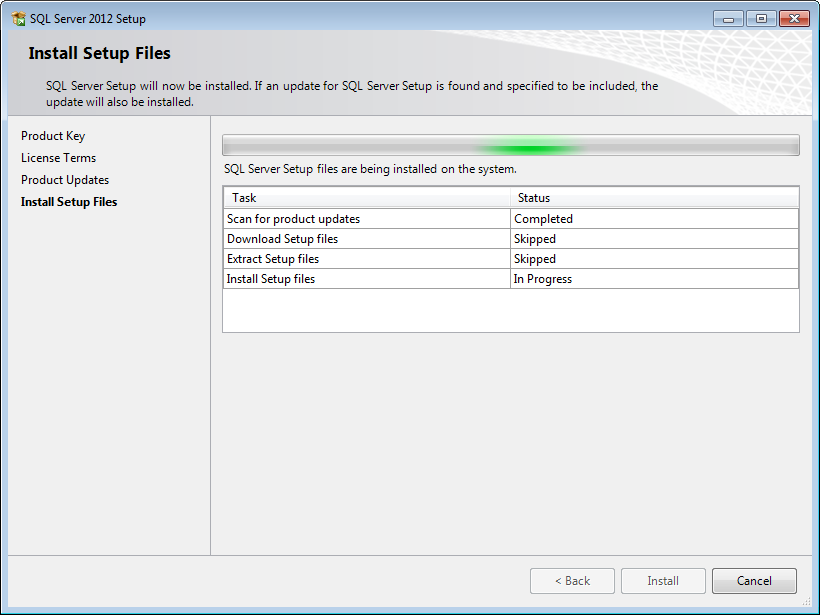This screenshot has width=820, height=615.
Task: Click the 'In Progress' status cell
Action: pyautogui.click(x=655, y=279)
